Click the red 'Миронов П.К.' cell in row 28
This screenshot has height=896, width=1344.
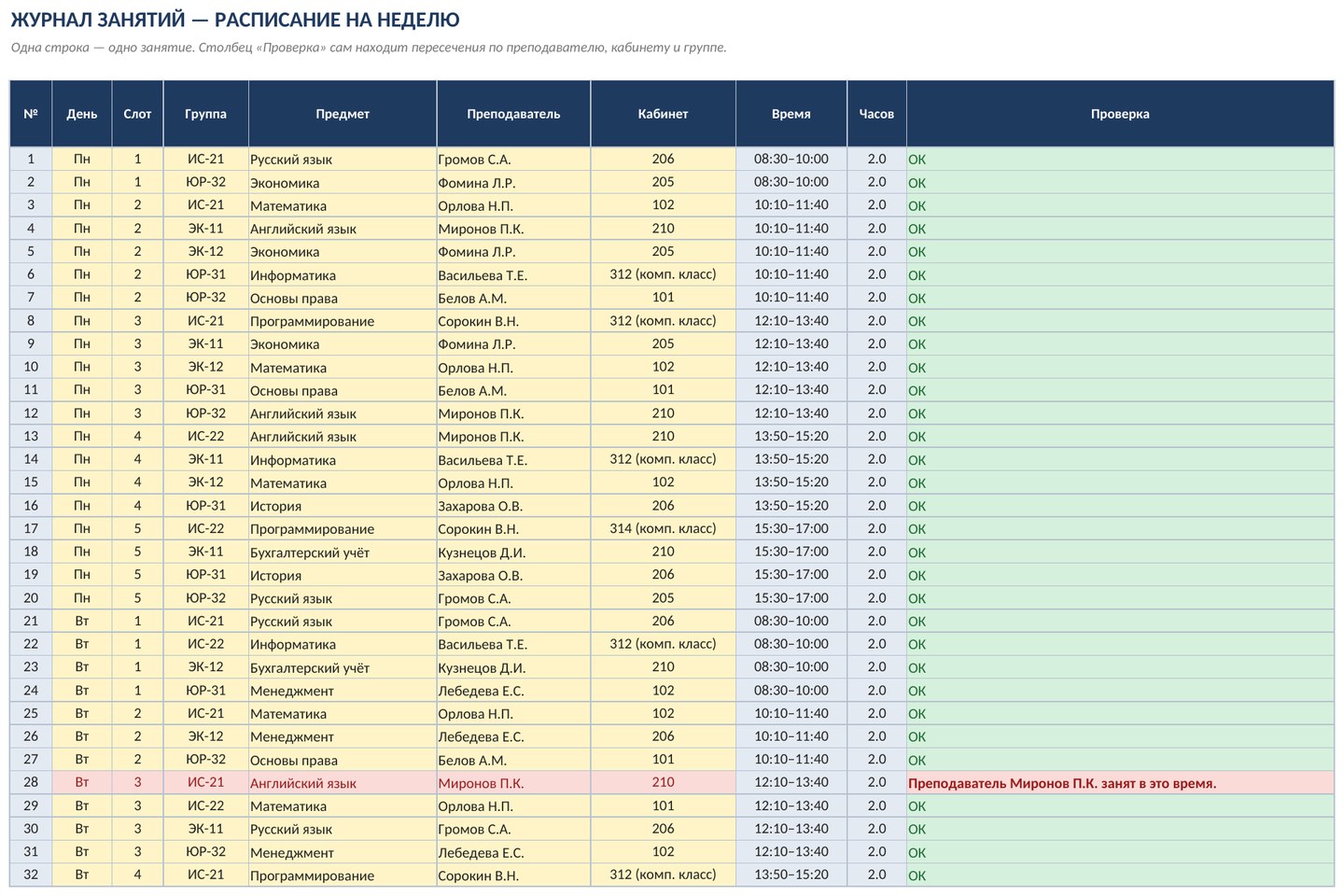coord(513,783)
